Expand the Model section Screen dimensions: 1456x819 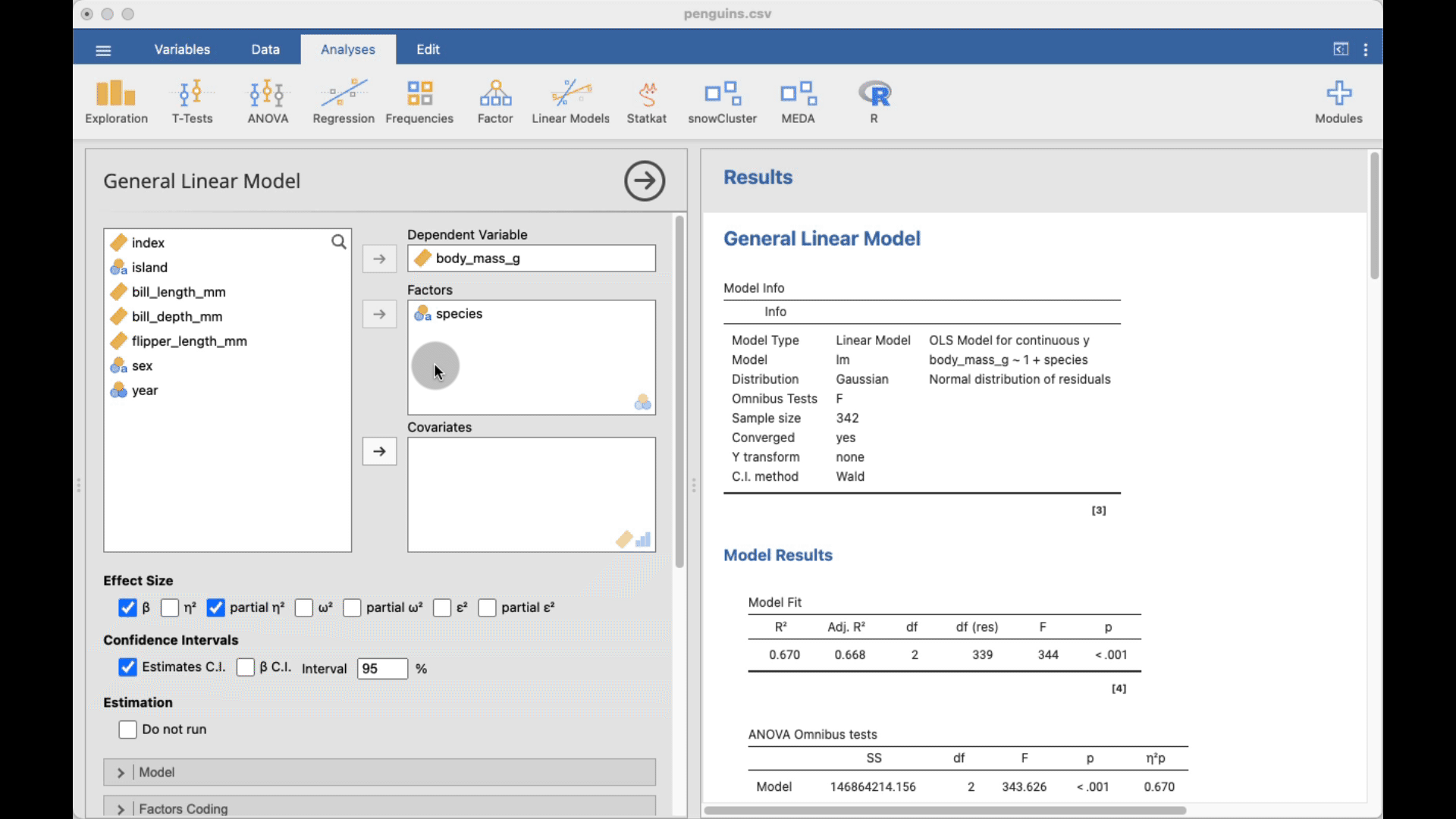pyautogui.click(x=379, y=772)
